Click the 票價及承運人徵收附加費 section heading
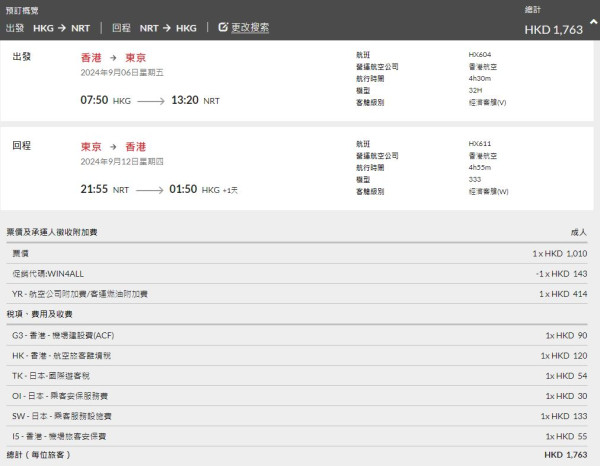The image size is (600, 466). pyautogui.click(x=52, y=232)
